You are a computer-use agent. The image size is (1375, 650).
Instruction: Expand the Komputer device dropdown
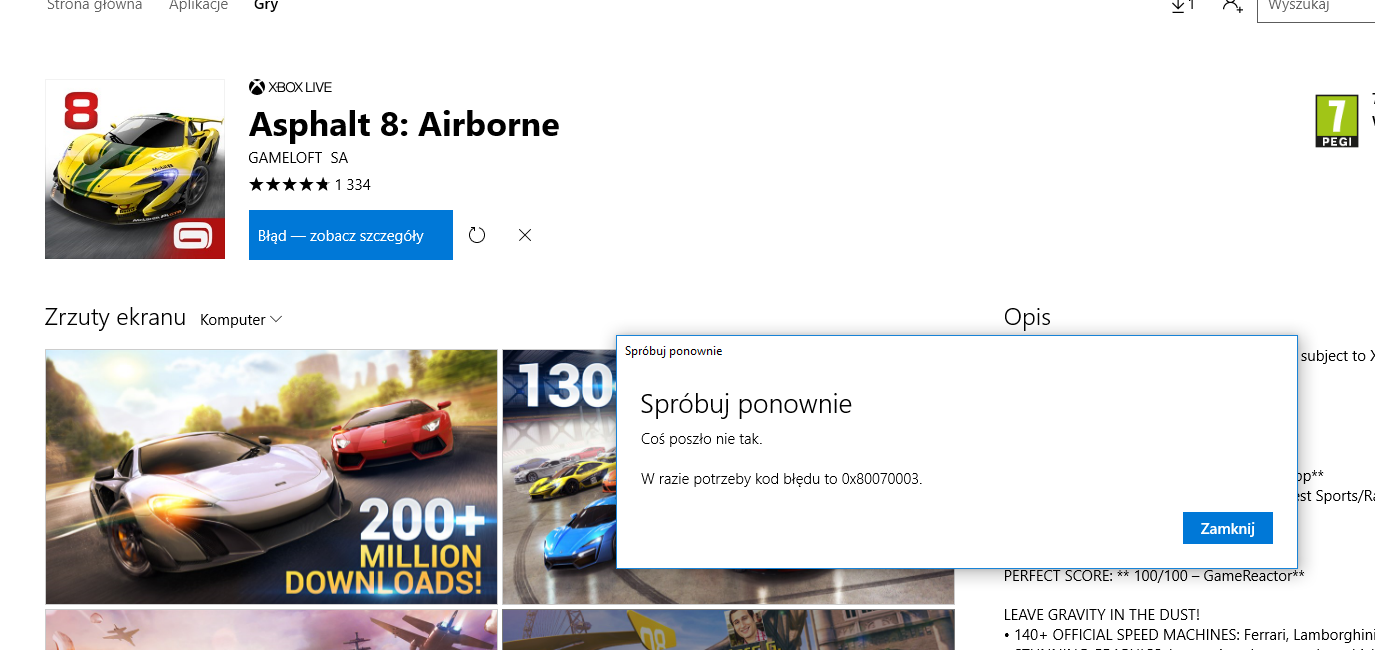coord(241,320)
